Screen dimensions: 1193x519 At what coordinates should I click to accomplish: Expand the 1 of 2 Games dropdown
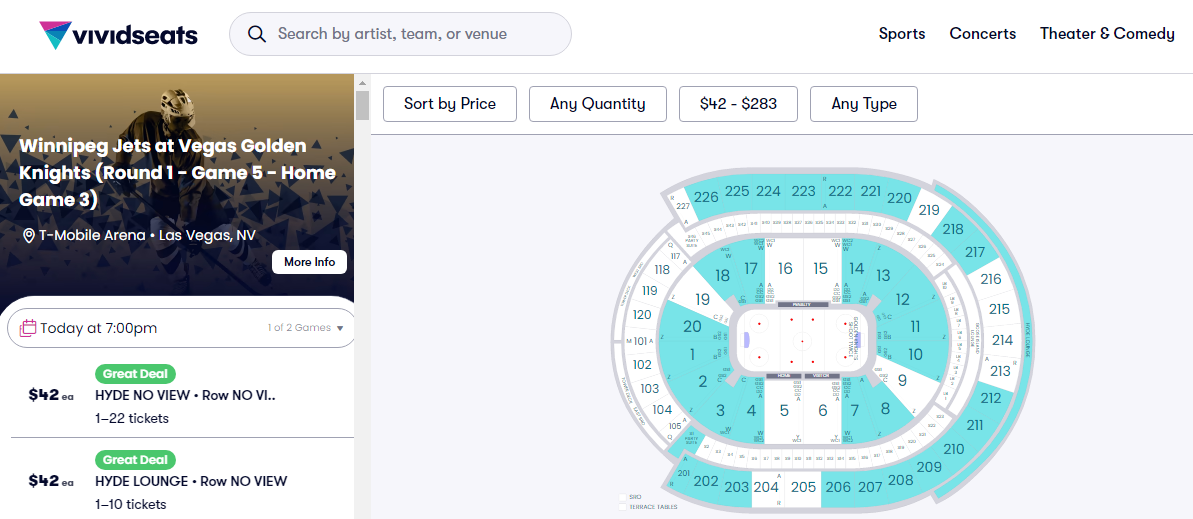(x=306, y=328)
